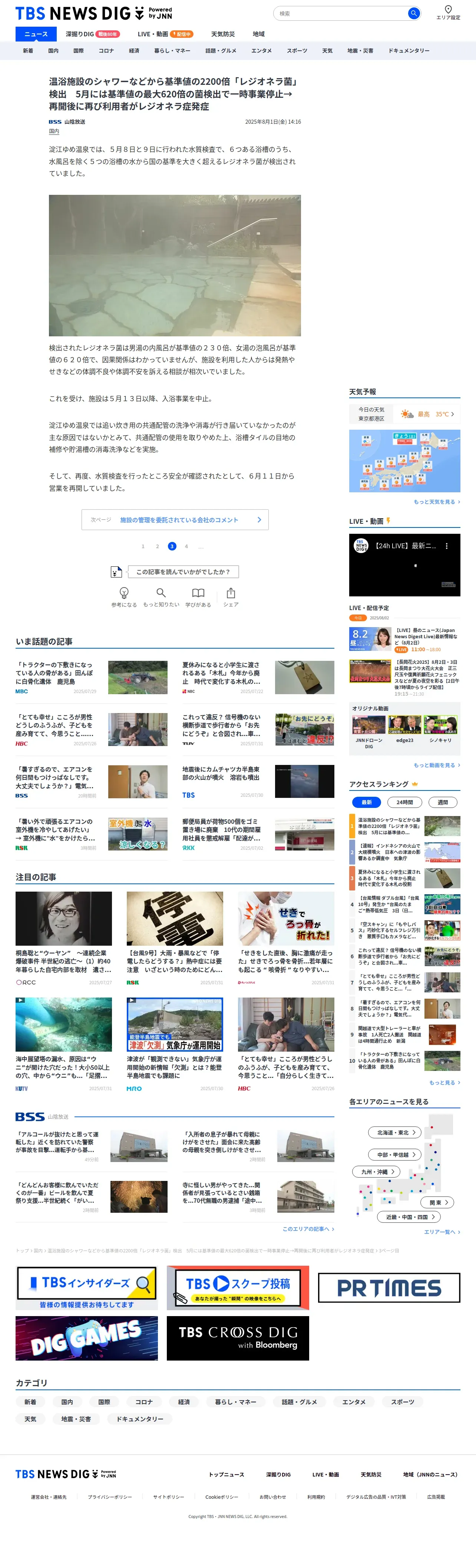Select the 地域 main tab
Screen dimensions: 476x1568
click(259, 34)
